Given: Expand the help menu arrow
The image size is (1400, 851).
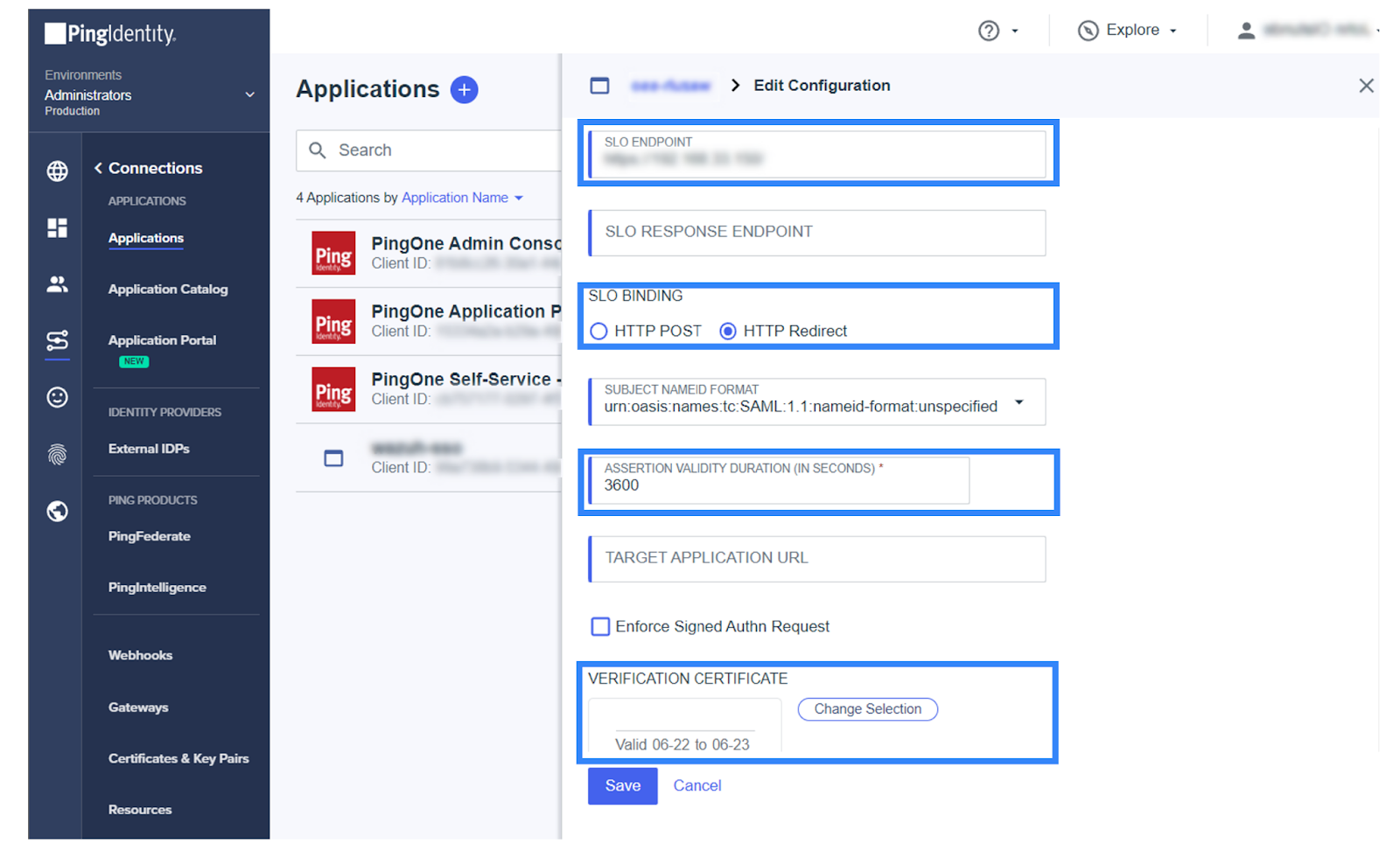Looking at the screenshot, I should (x=1015, y=31).
